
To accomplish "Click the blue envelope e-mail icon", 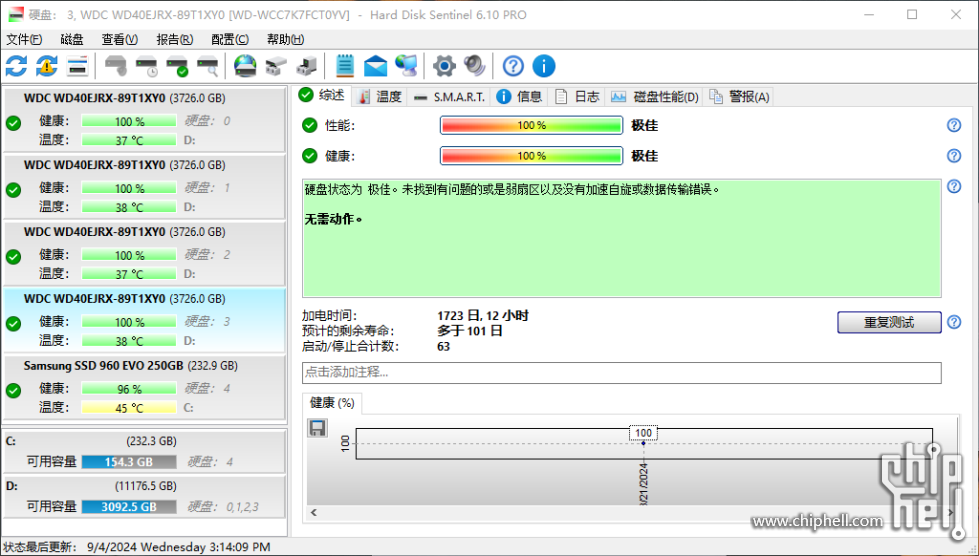I will pyautogui.click(x=375, y=66).
